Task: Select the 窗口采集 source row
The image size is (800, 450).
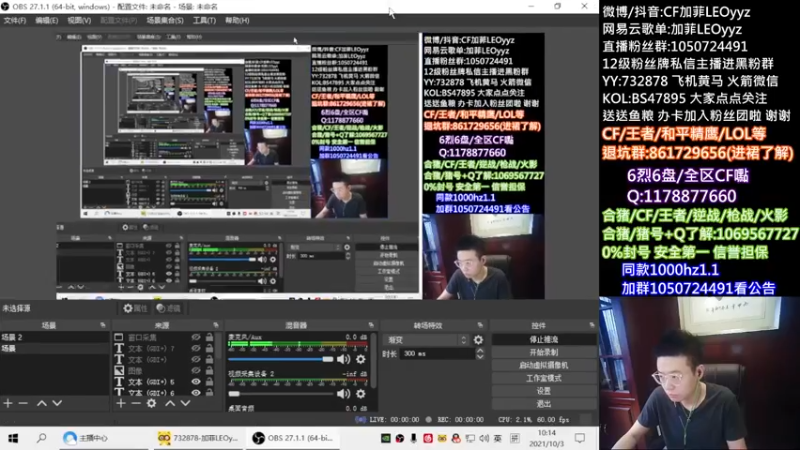Action: (163, 337)
